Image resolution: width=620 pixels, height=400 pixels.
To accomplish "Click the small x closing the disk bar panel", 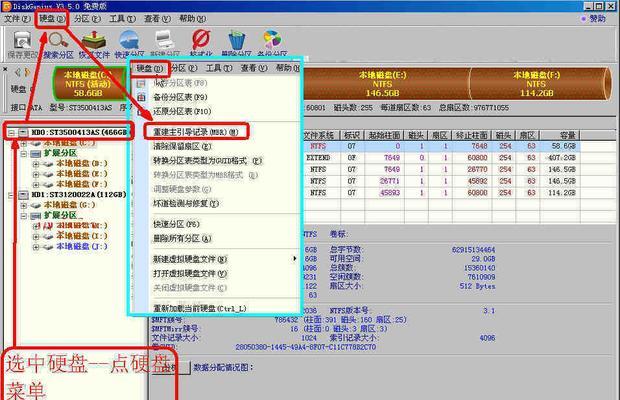I will (x=5, y=69).
